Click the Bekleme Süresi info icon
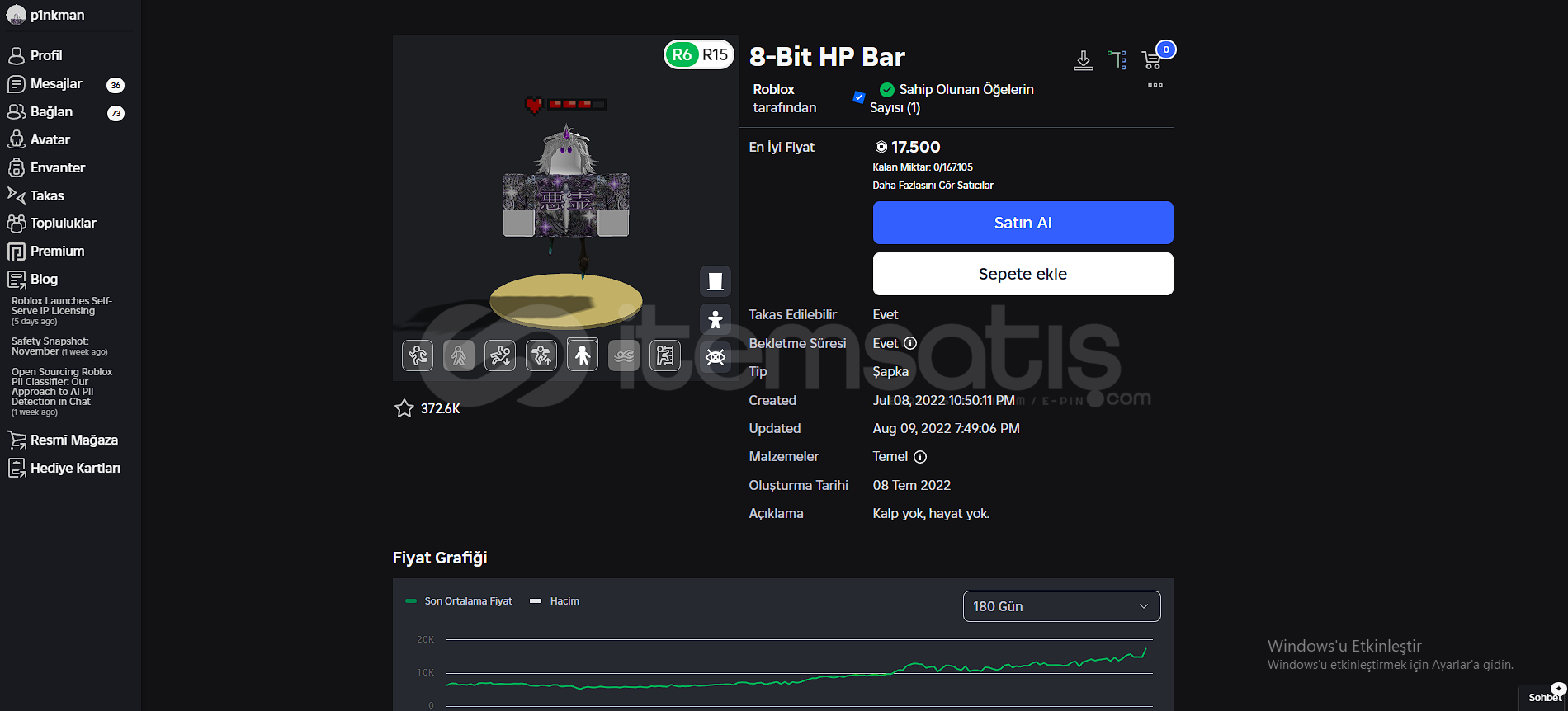Image resolution: width=1568 pixels, height=711 pixels. coord(910,343)
